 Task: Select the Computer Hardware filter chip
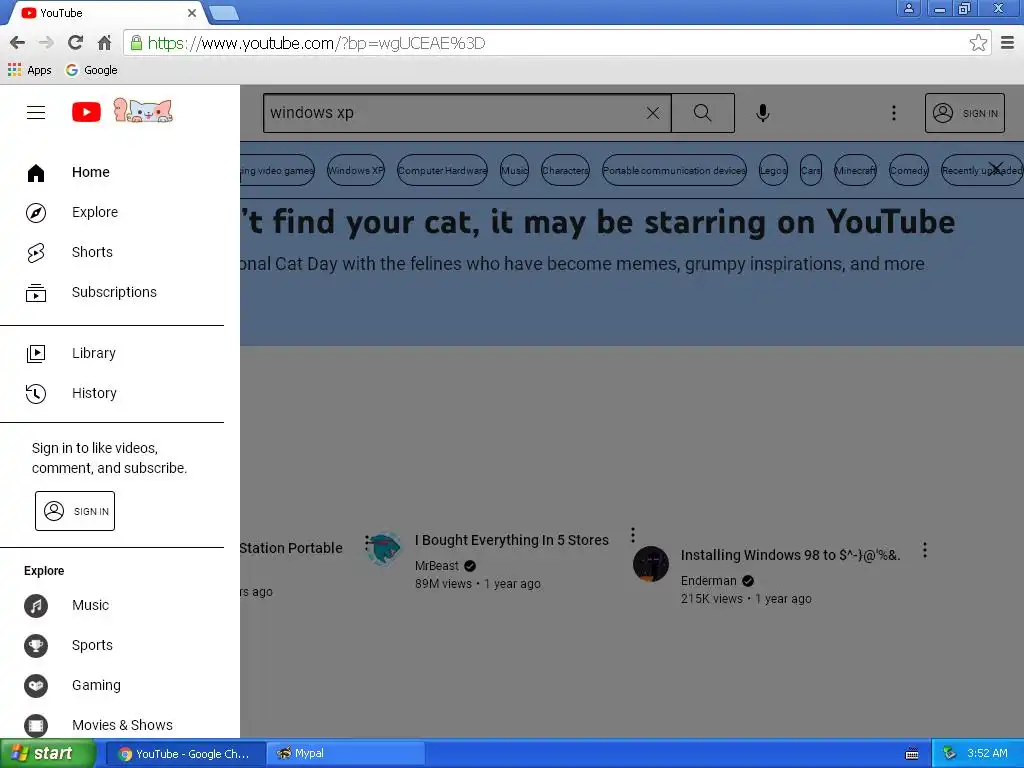tap(442, 170)
